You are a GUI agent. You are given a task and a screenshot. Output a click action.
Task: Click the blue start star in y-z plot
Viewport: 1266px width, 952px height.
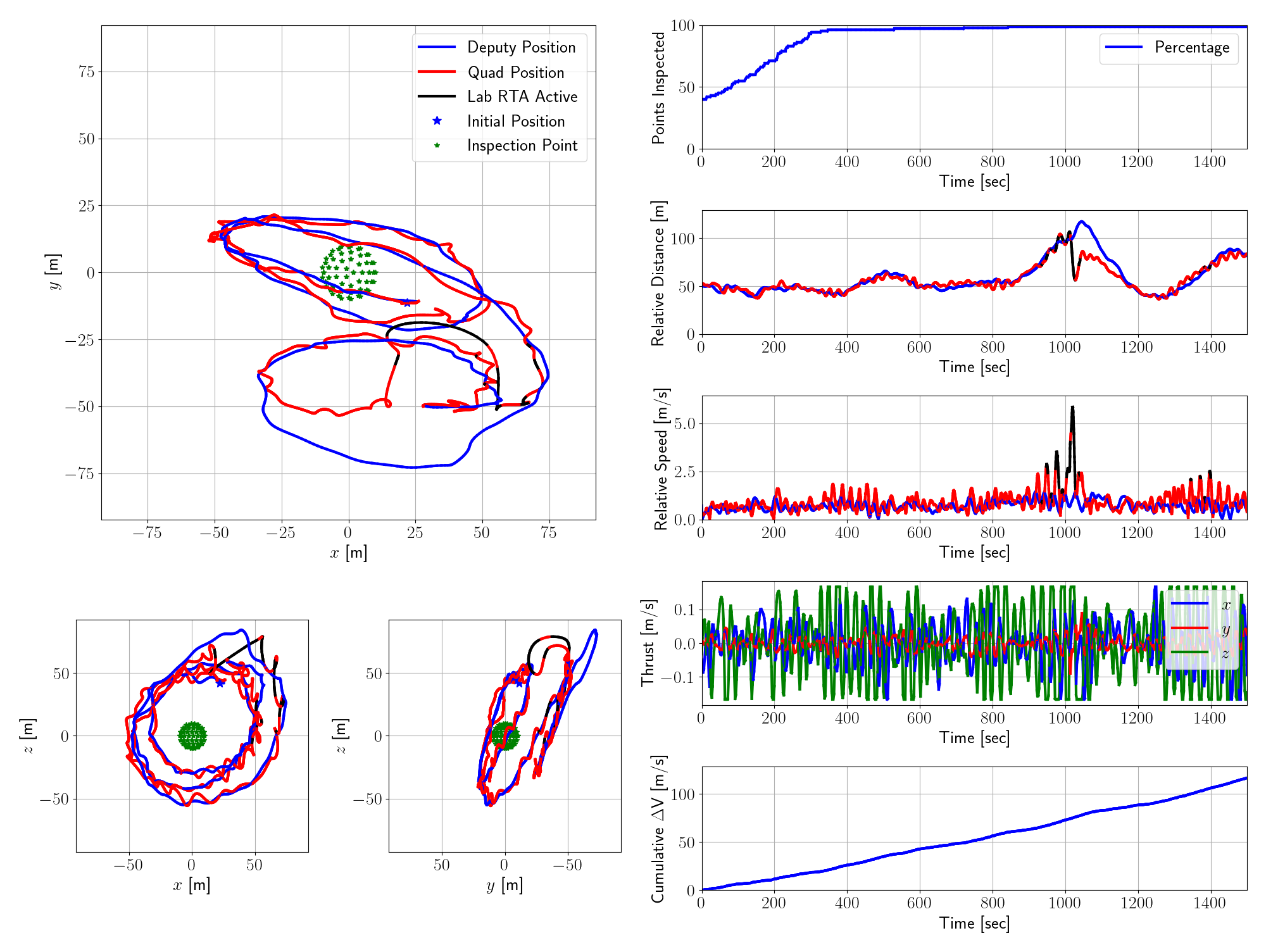coord(519,683)
